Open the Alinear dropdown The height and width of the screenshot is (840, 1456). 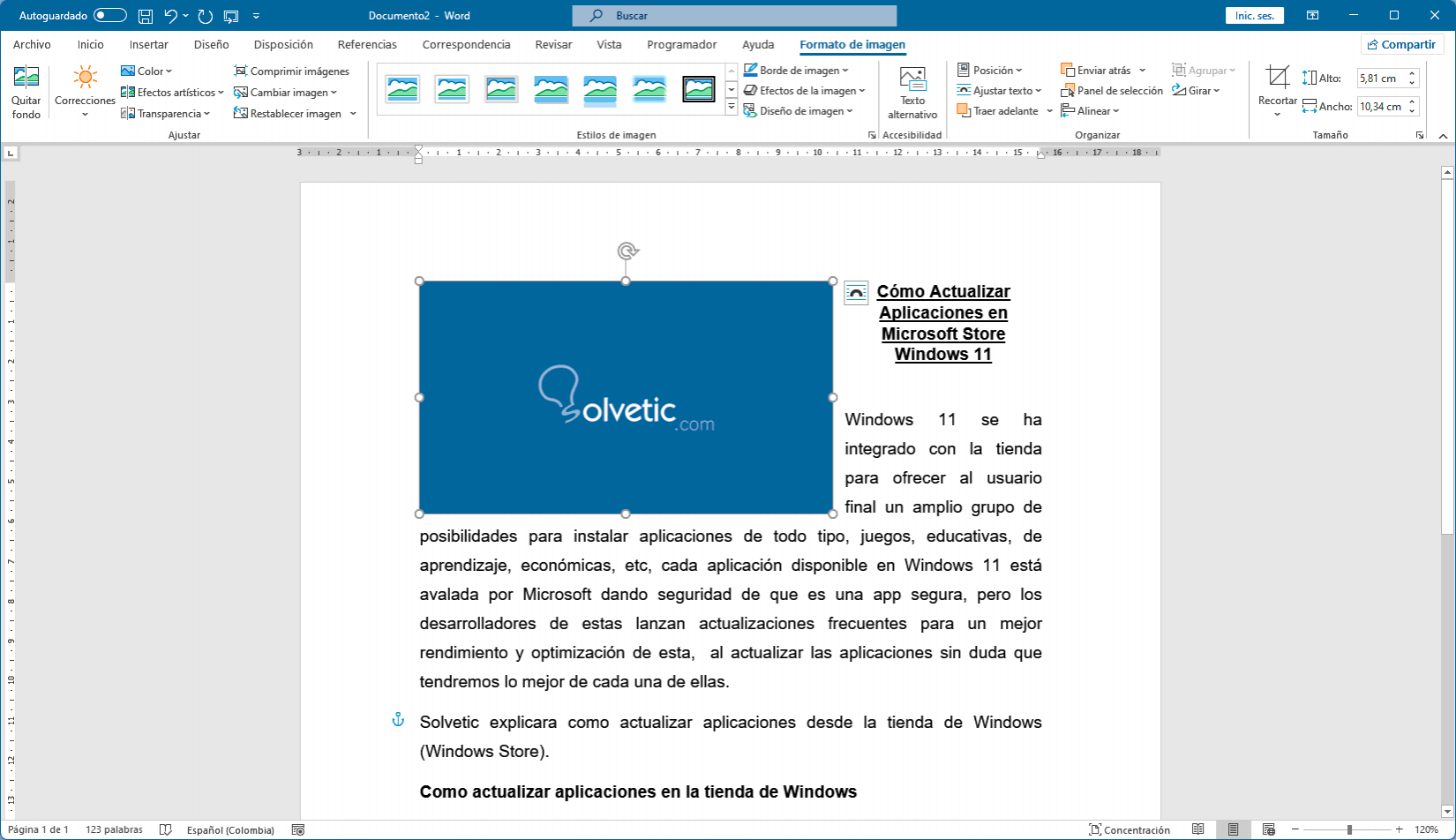[1090, 111]
